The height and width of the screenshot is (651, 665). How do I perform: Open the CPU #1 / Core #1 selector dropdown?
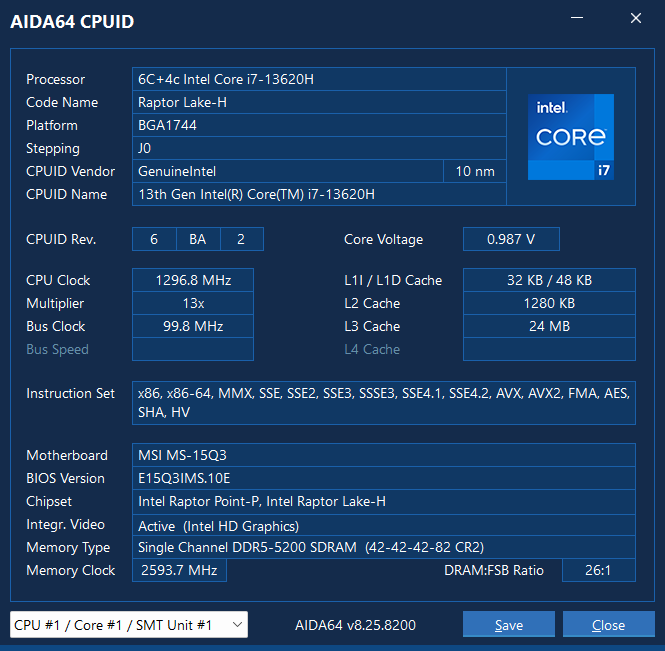point(129,625)
